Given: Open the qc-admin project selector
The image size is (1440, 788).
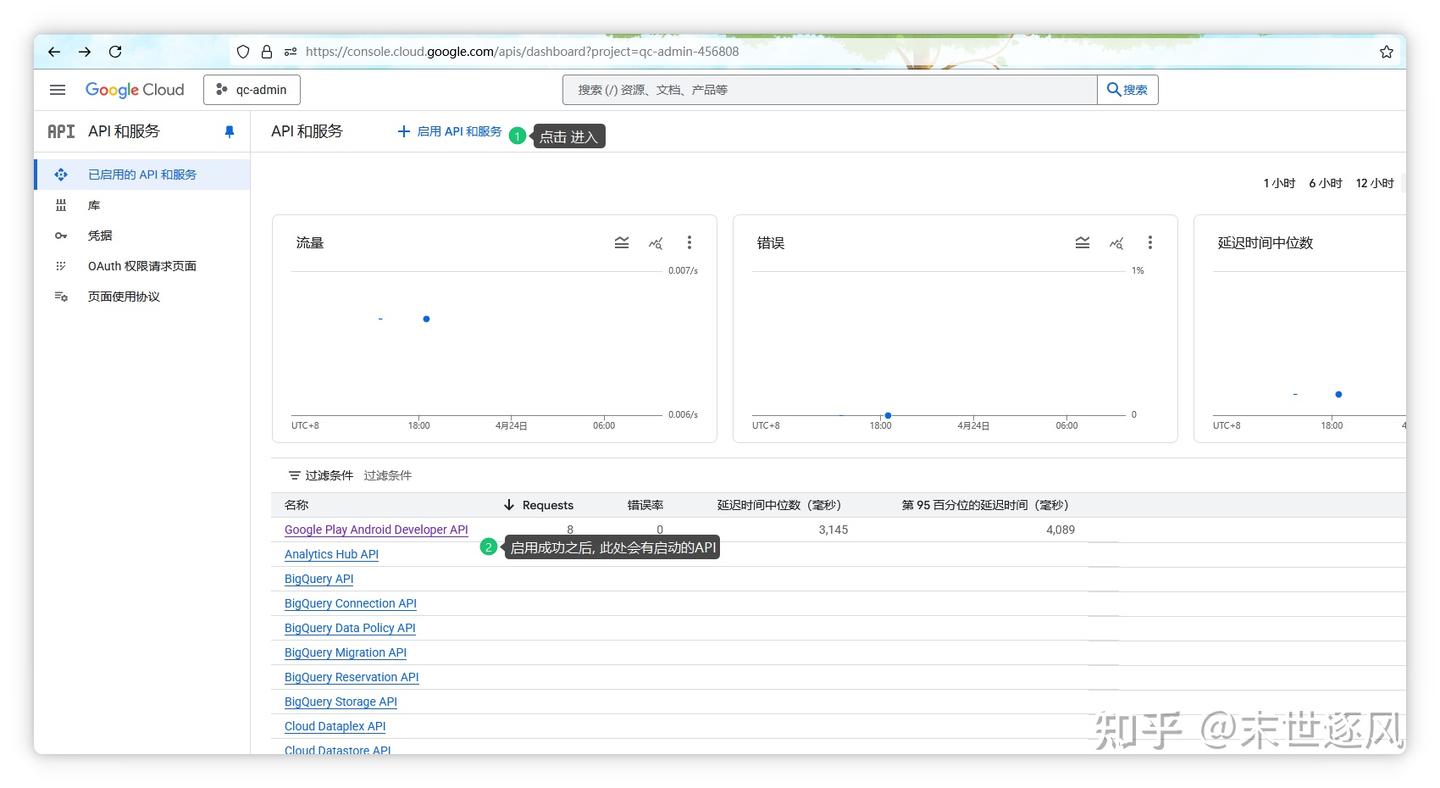Looking at the screenshot, I should click(251, 89).
